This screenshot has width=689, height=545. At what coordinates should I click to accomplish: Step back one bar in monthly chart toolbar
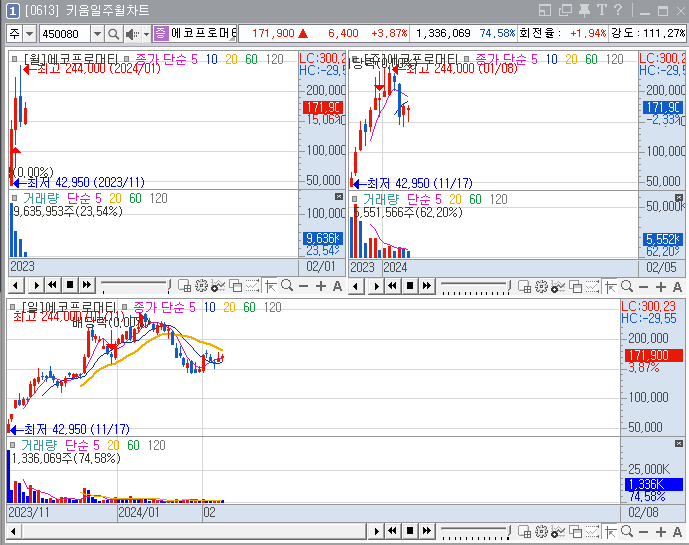coord(16,286)
